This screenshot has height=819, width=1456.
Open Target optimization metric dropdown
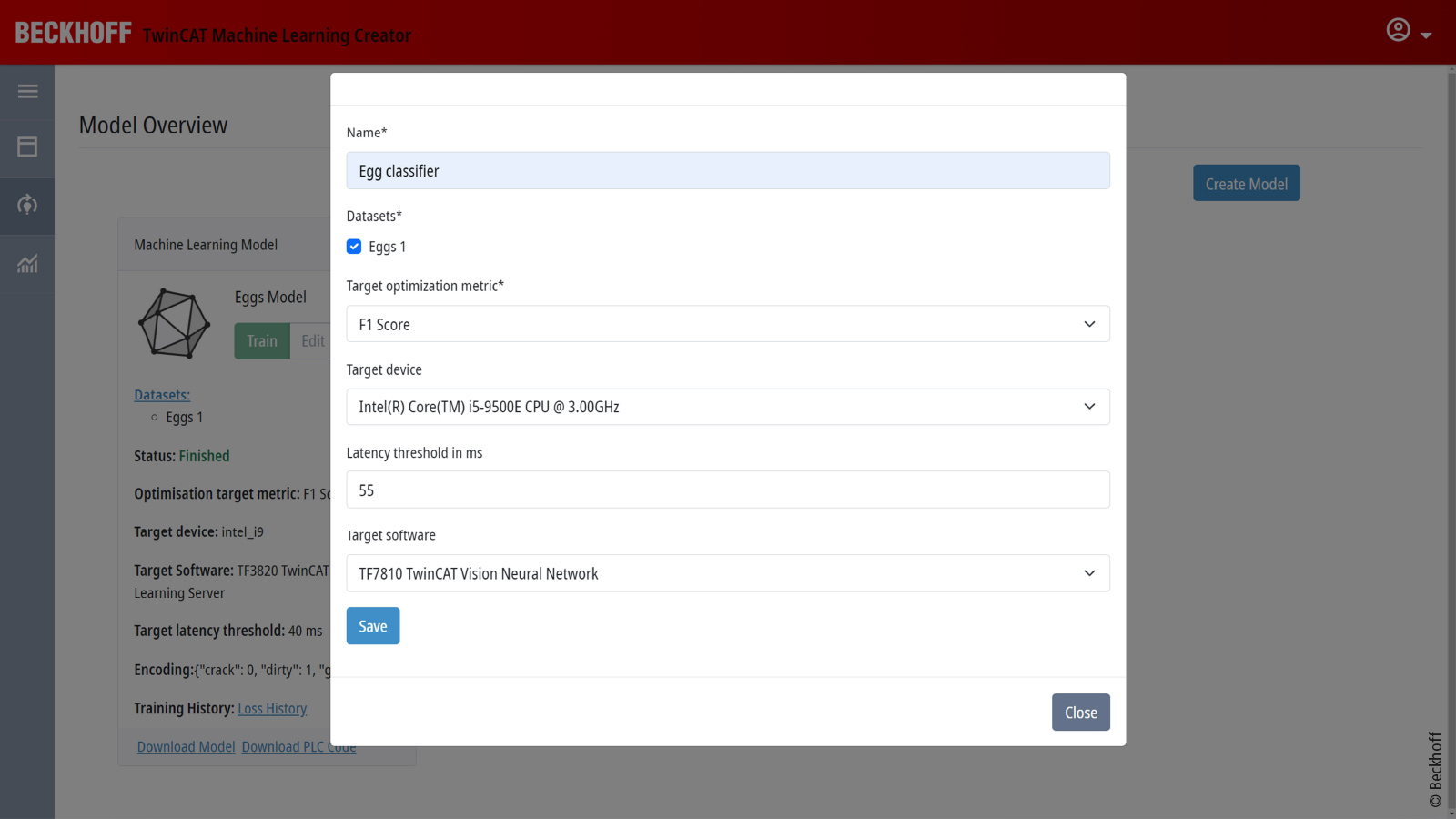click(727, 324)
